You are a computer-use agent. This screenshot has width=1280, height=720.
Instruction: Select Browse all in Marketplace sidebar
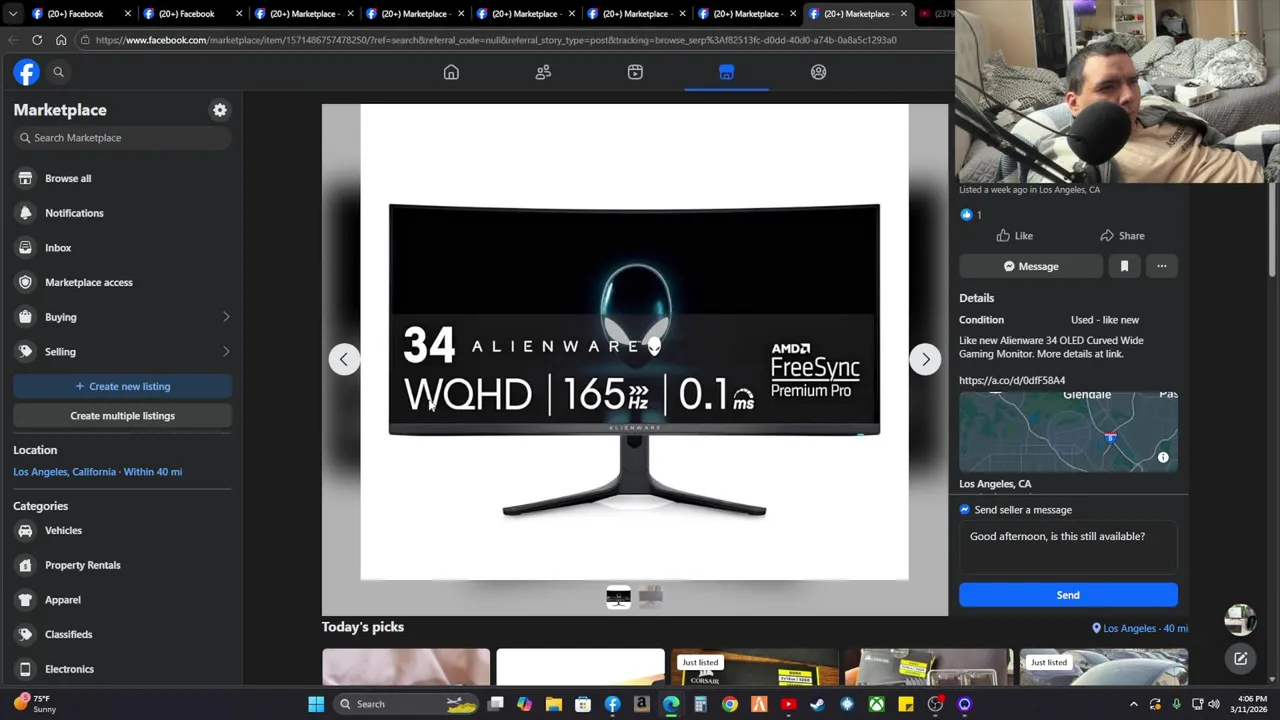pyautogui.click(x=122, y=178)
